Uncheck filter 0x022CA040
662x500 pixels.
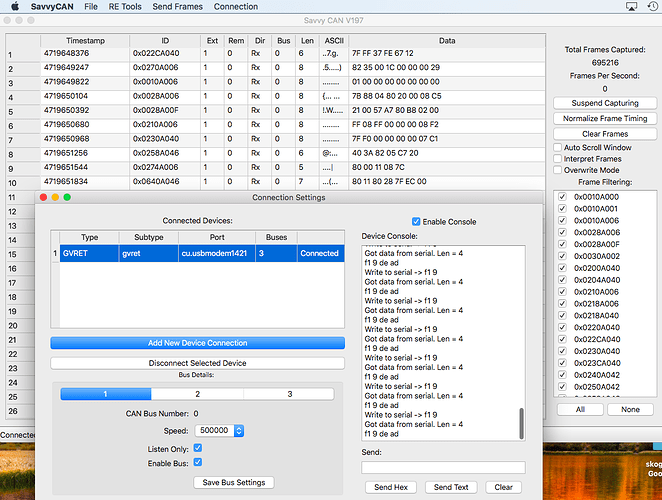pos(562,339)
